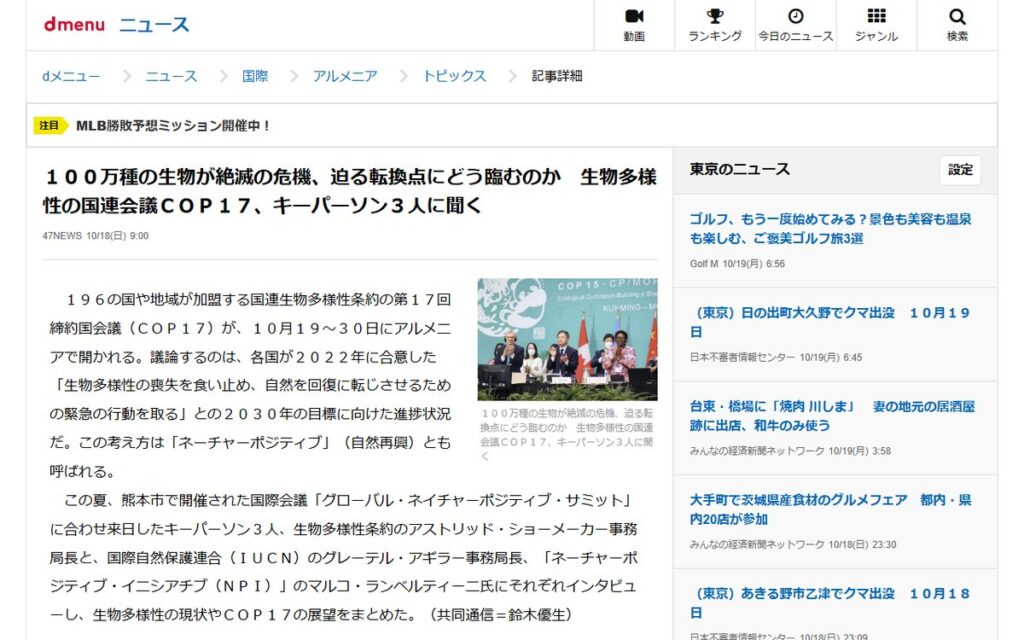Click the 注目 yellow label
Viewport: 1024px width, 640px height.
[x=50, y=125]
